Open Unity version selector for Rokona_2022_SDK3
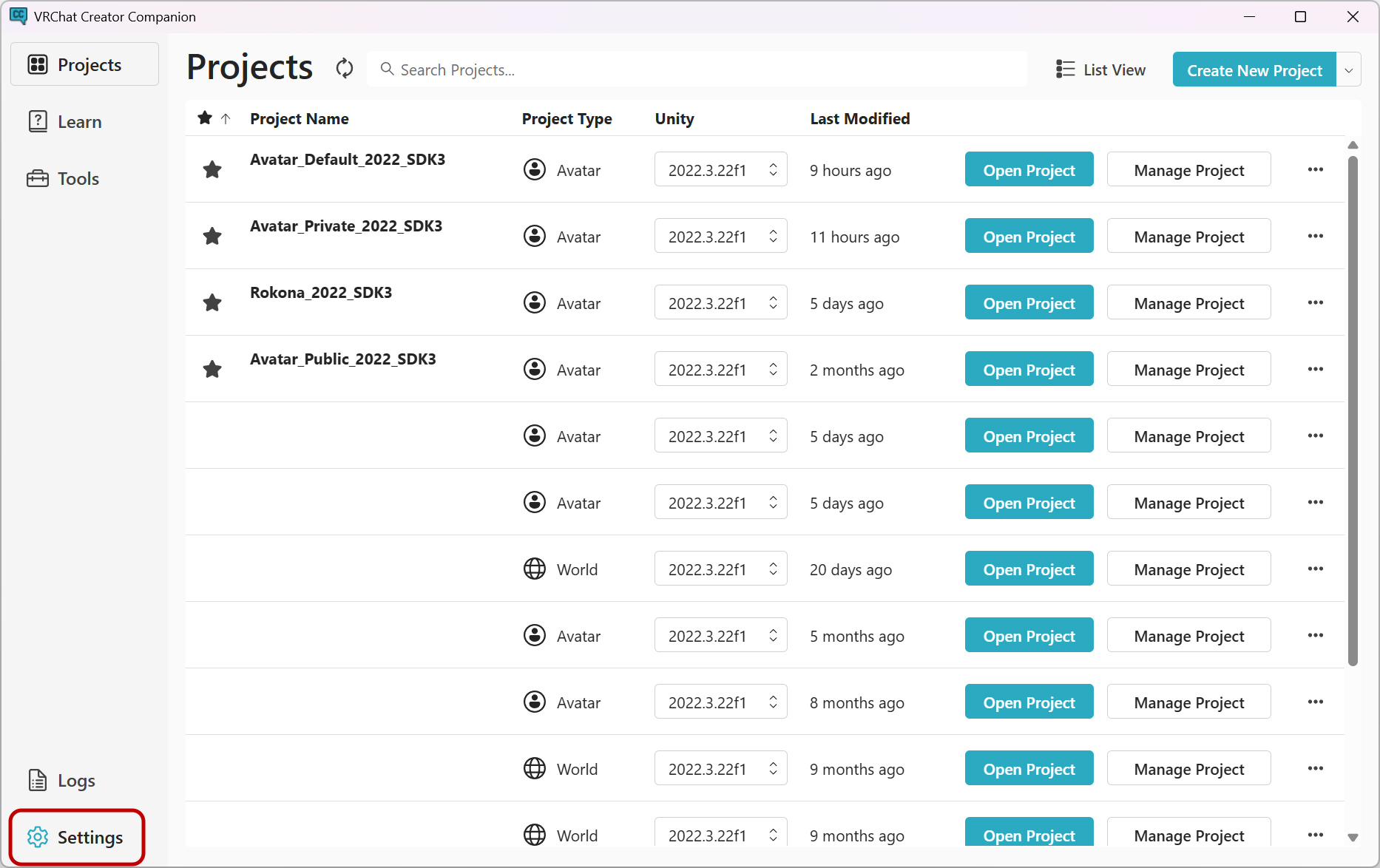This screenshot has width=1380, height=868. (721, 303)
